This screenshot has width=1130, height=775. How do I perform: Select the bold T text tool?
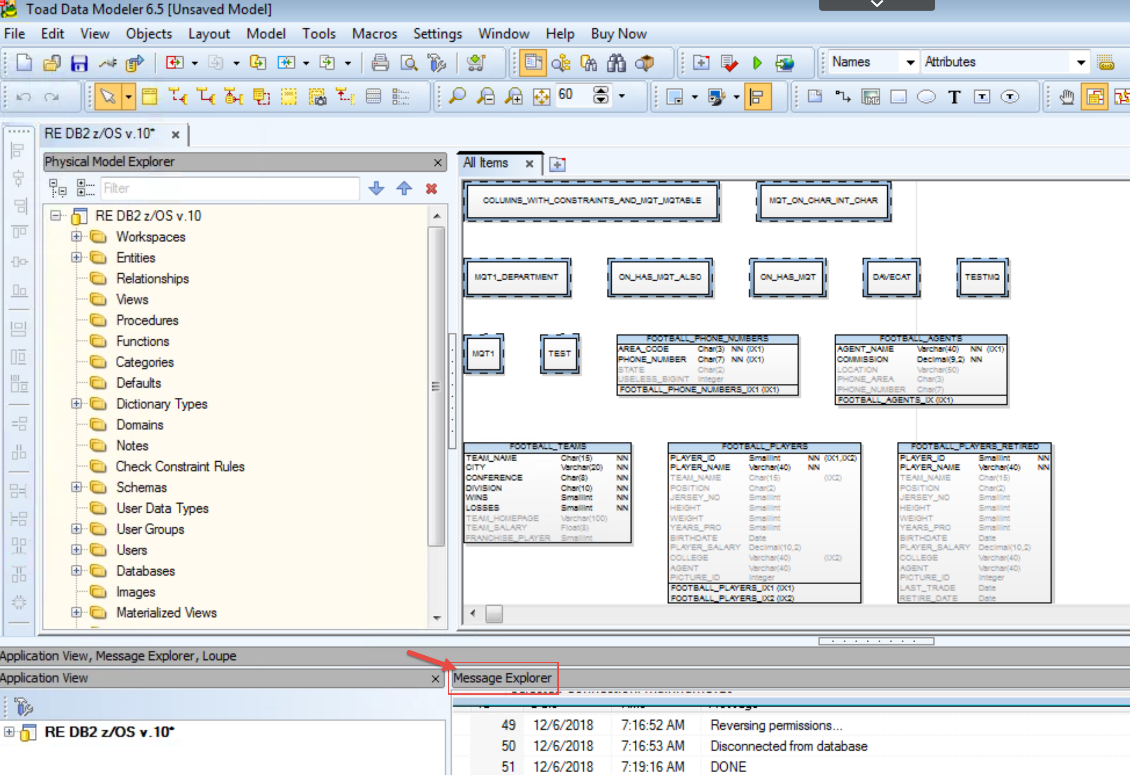tap(954, 97)
